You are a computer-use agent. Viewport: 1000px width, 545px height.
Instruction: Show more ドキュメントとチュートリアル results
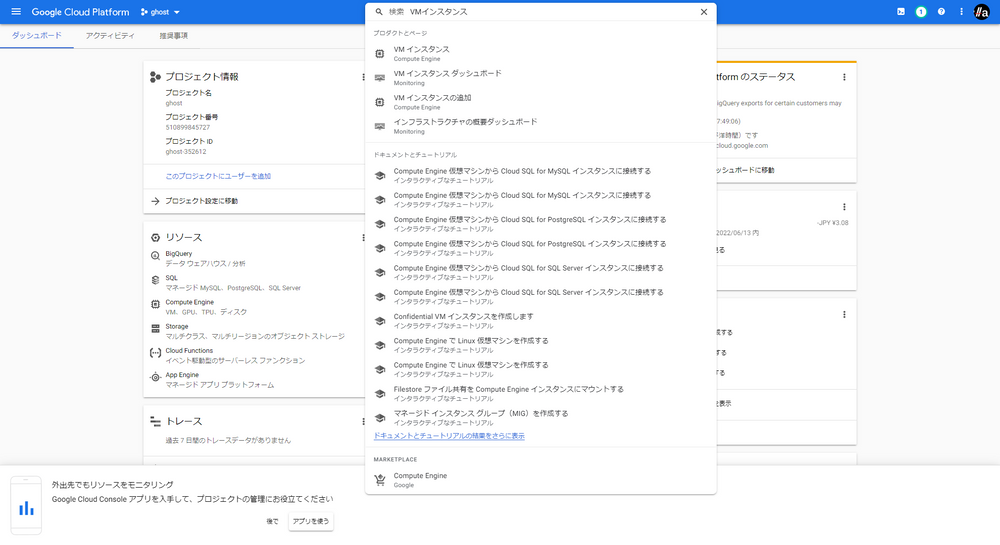448,436
